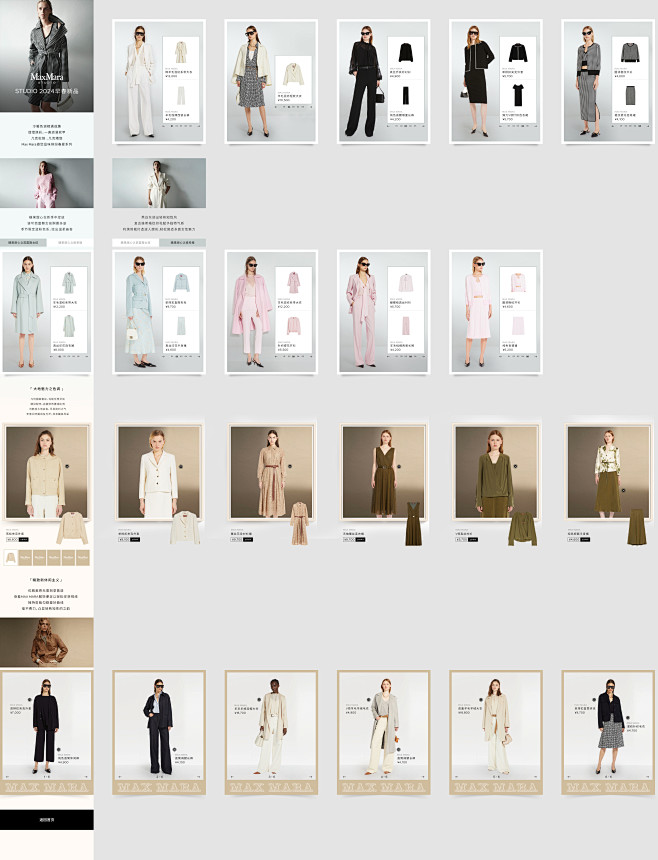This screenshot has height=860, width=658.
Task: Click next arrow in light blue jacket card
Action: pyautogui.click(x=198, y=357)
